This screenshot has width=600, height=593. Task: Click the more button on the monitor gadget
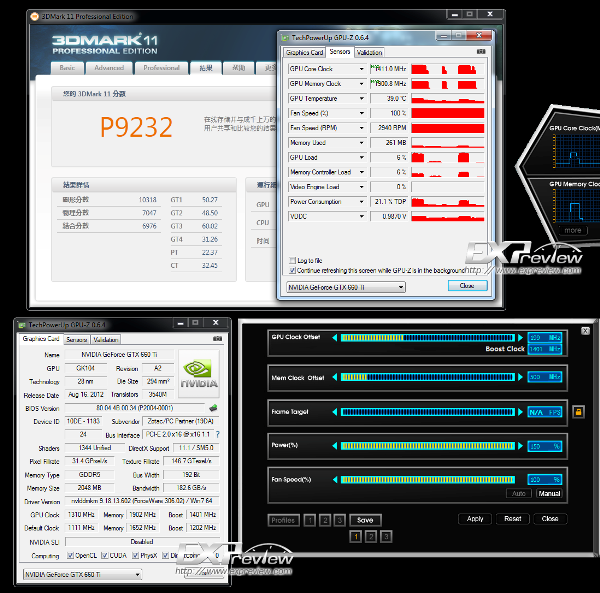coord(573,231)
